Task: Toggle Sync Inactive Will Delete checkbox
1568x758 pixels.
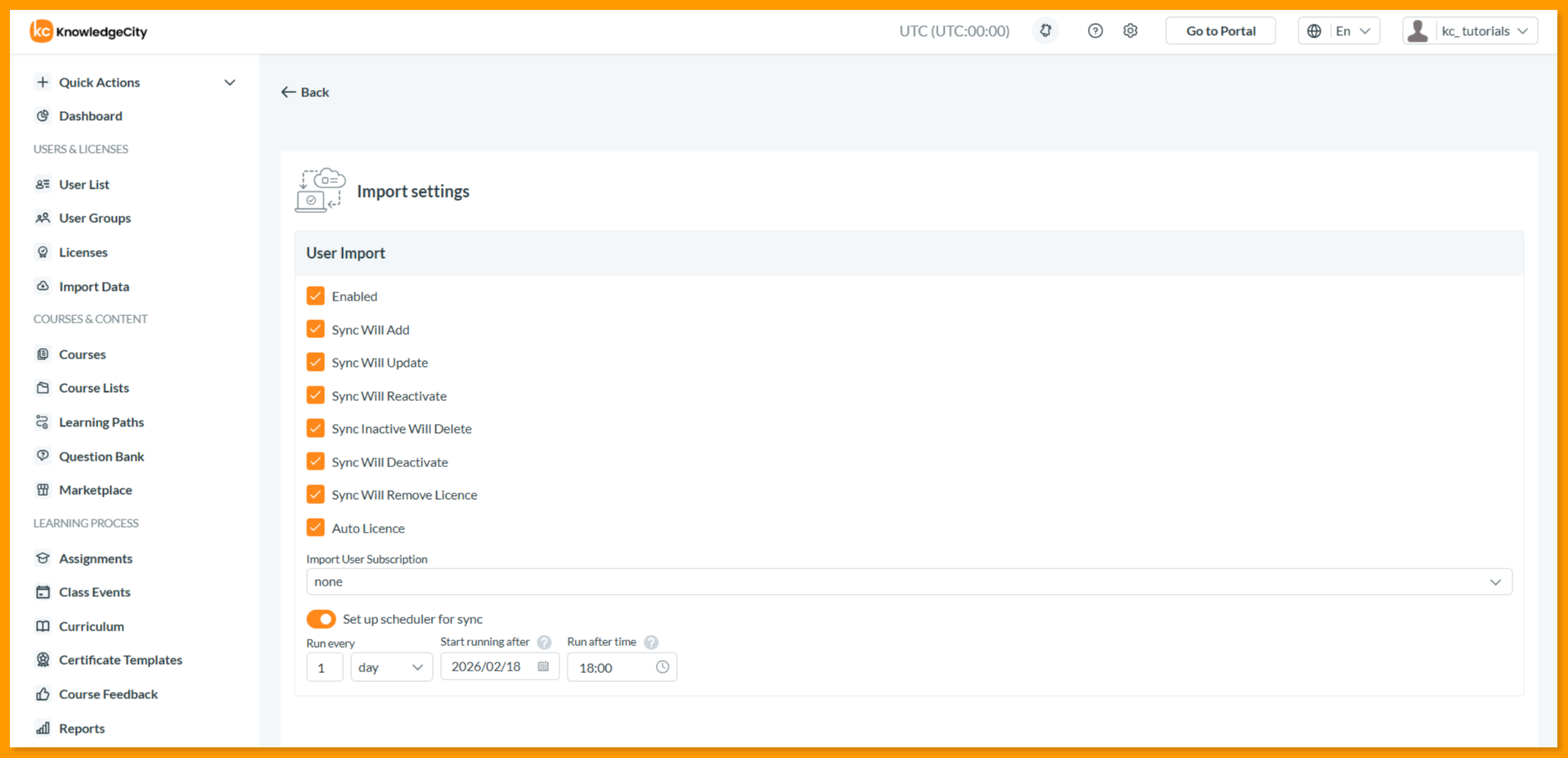Action: [x=315, y=428]
